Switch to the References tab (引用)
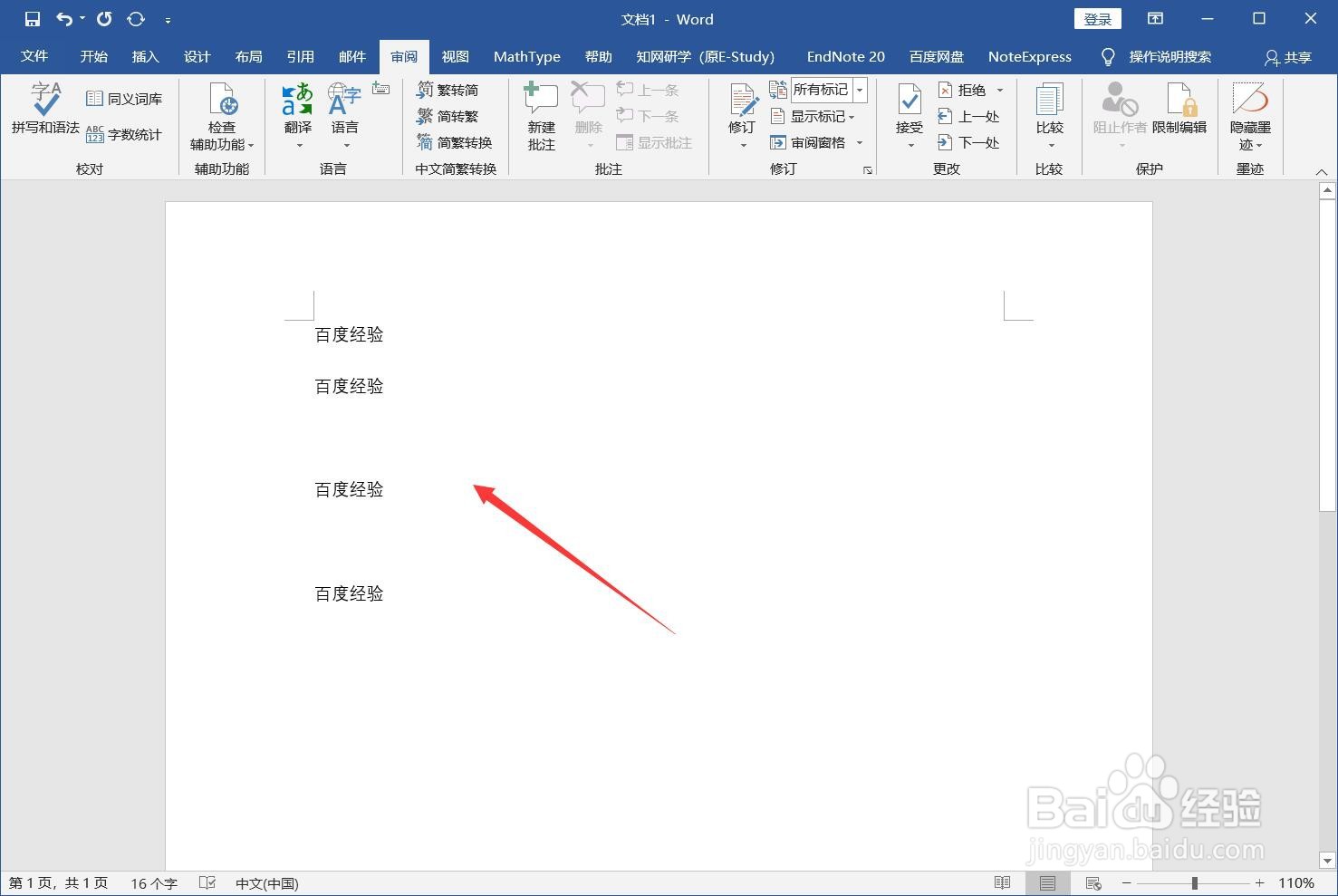 pyautogui.click(x=300, y=56)
